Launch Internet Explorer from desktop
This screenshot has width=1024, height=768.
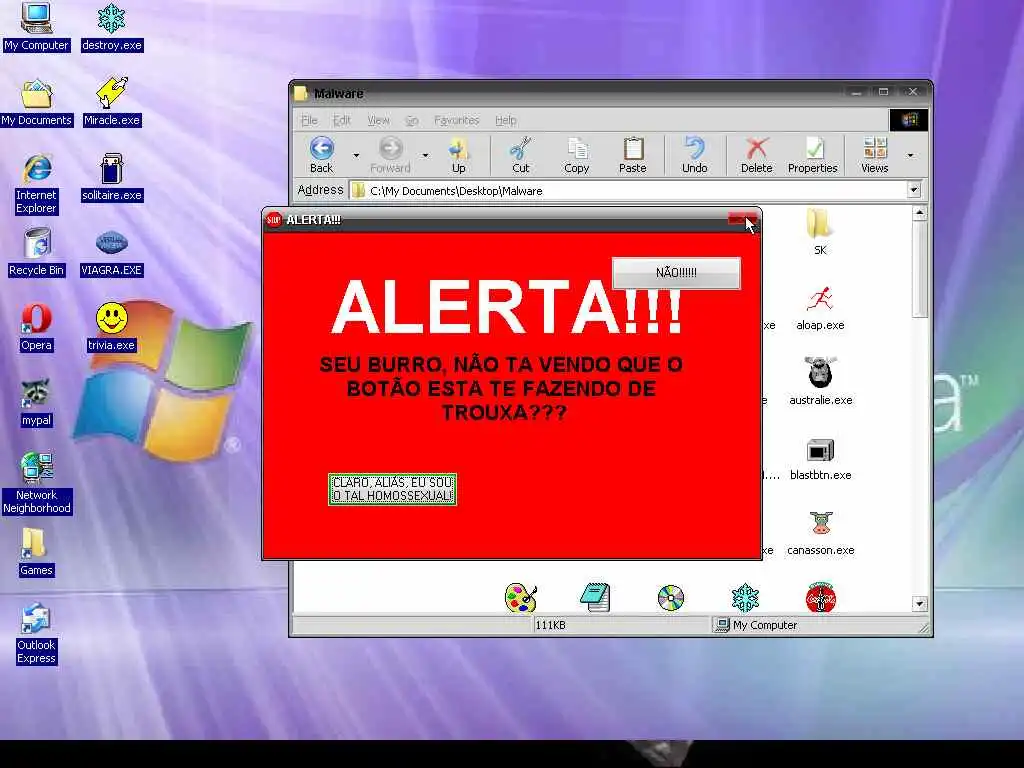[37, 184]
